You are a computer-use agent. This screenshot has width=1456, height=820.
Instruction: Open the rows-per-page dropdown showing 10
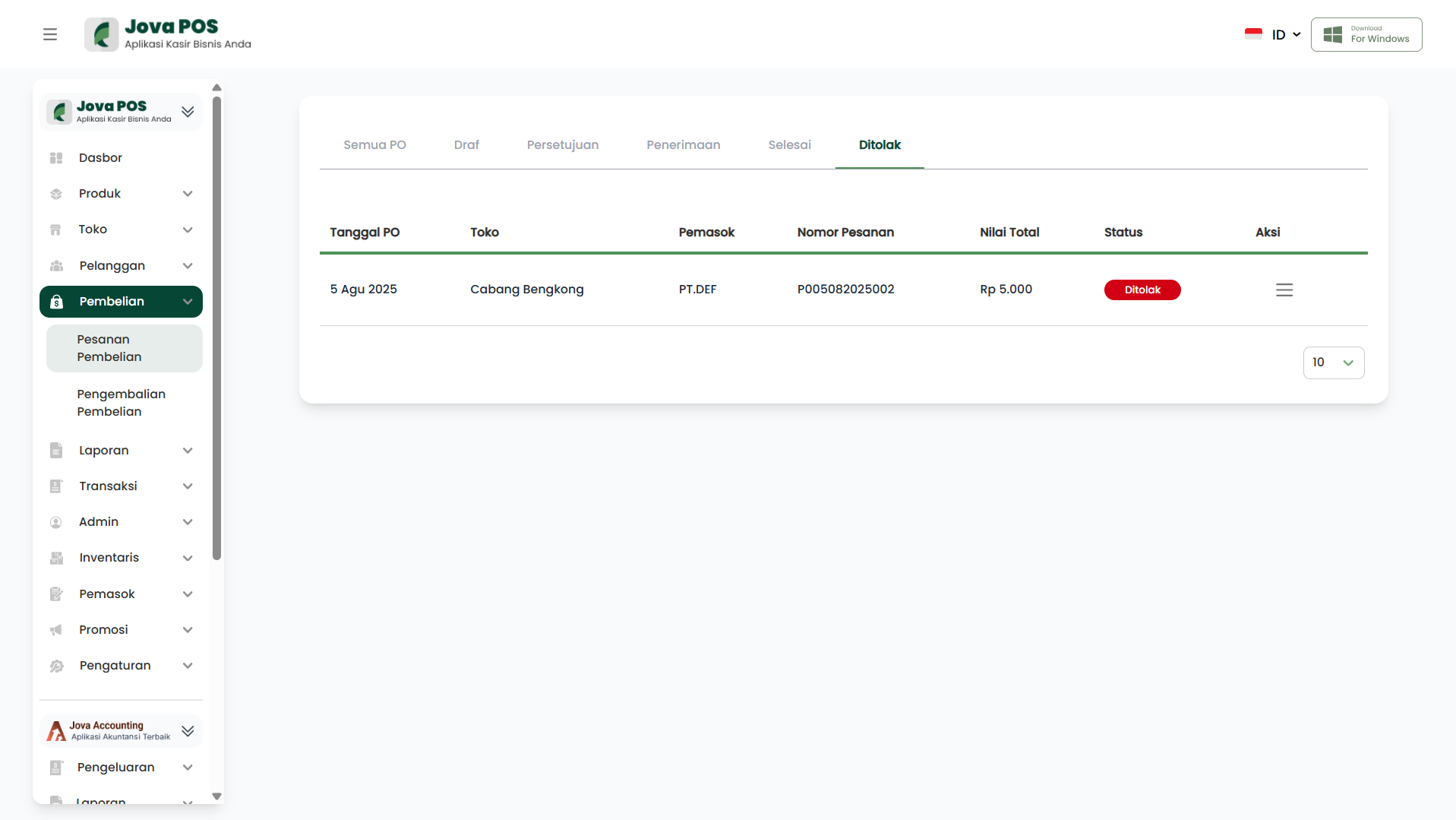pyautogui.click(x=1333, y=363)
